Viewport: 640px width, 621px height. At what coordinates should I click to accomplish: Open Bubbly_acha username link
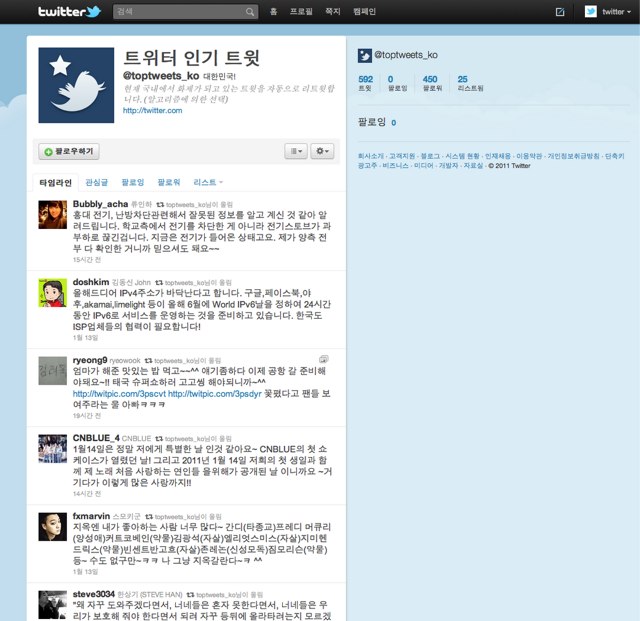click(x=100, y=204)
